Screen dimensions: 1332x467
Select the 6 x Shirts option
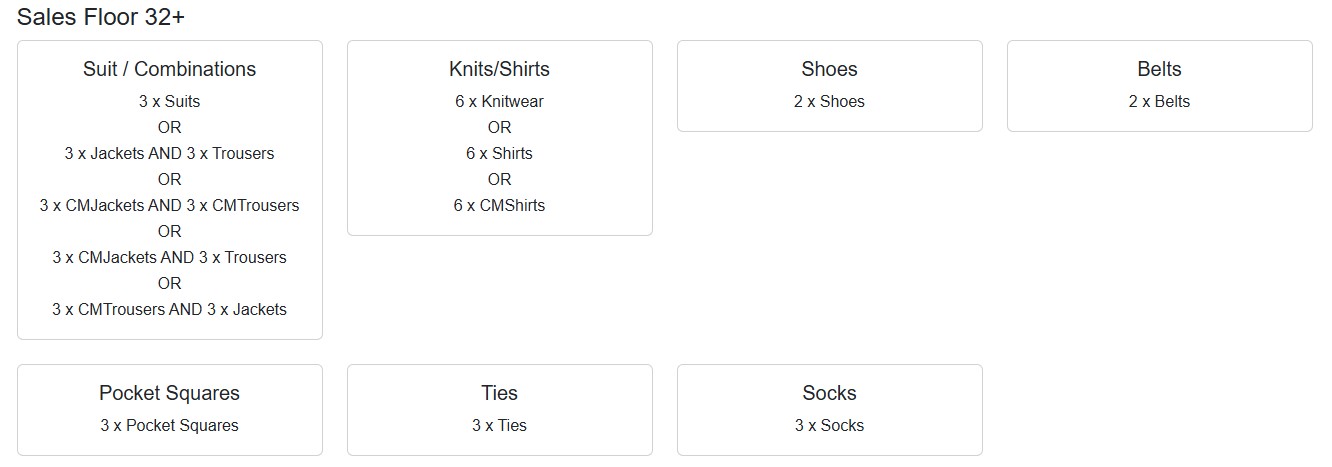click(499, 153)
